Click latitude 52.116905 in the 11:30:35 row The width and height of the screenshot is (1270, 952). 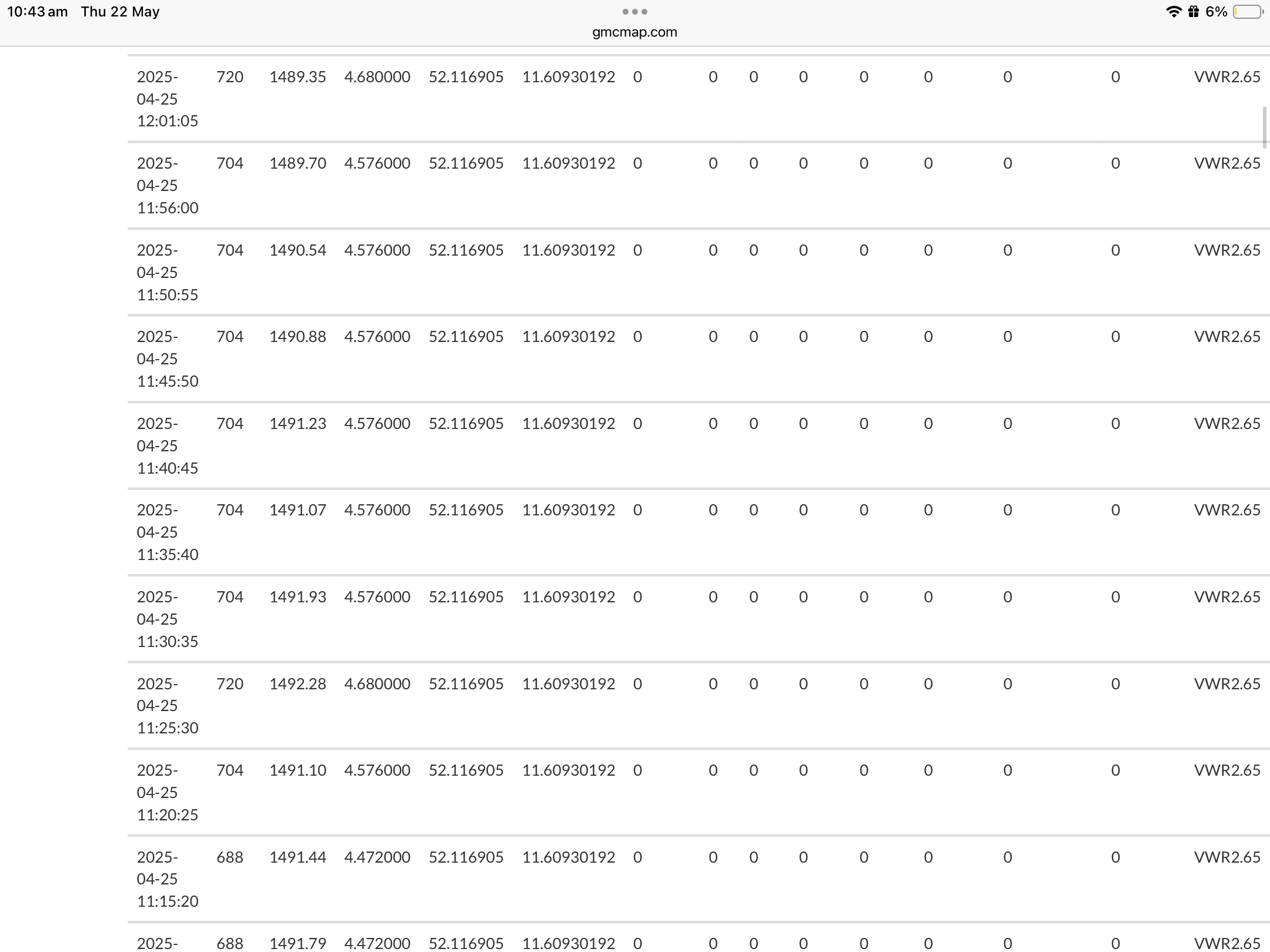(466, 597)
